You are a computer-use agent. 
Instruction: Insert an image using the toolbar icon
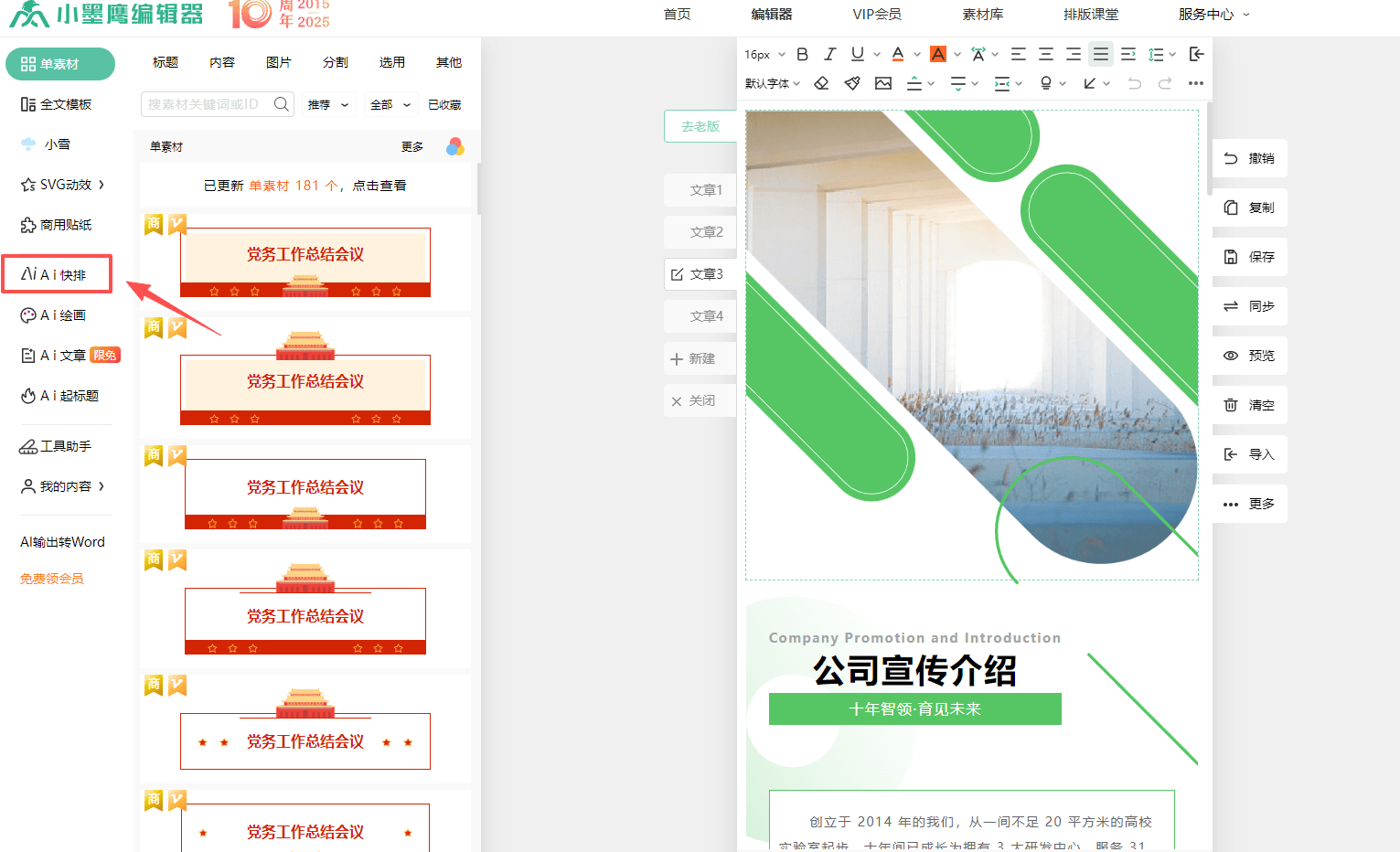click(882, 82)
